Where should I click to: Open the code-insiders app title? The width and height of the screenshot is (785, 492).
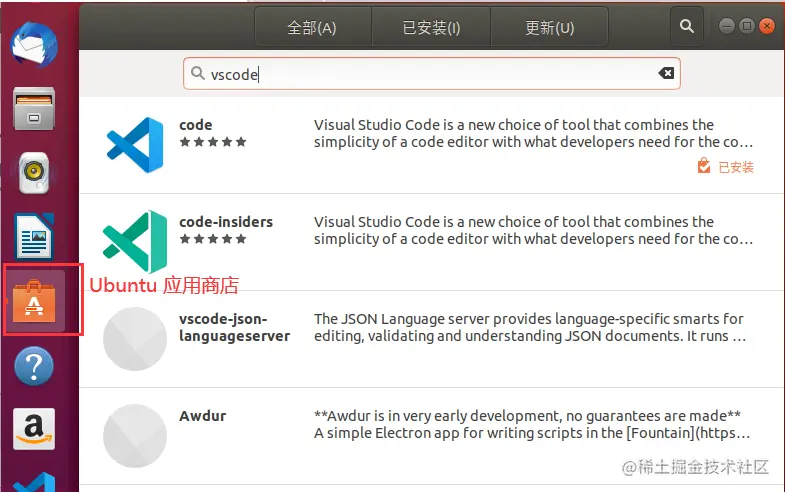coord(226,222)
